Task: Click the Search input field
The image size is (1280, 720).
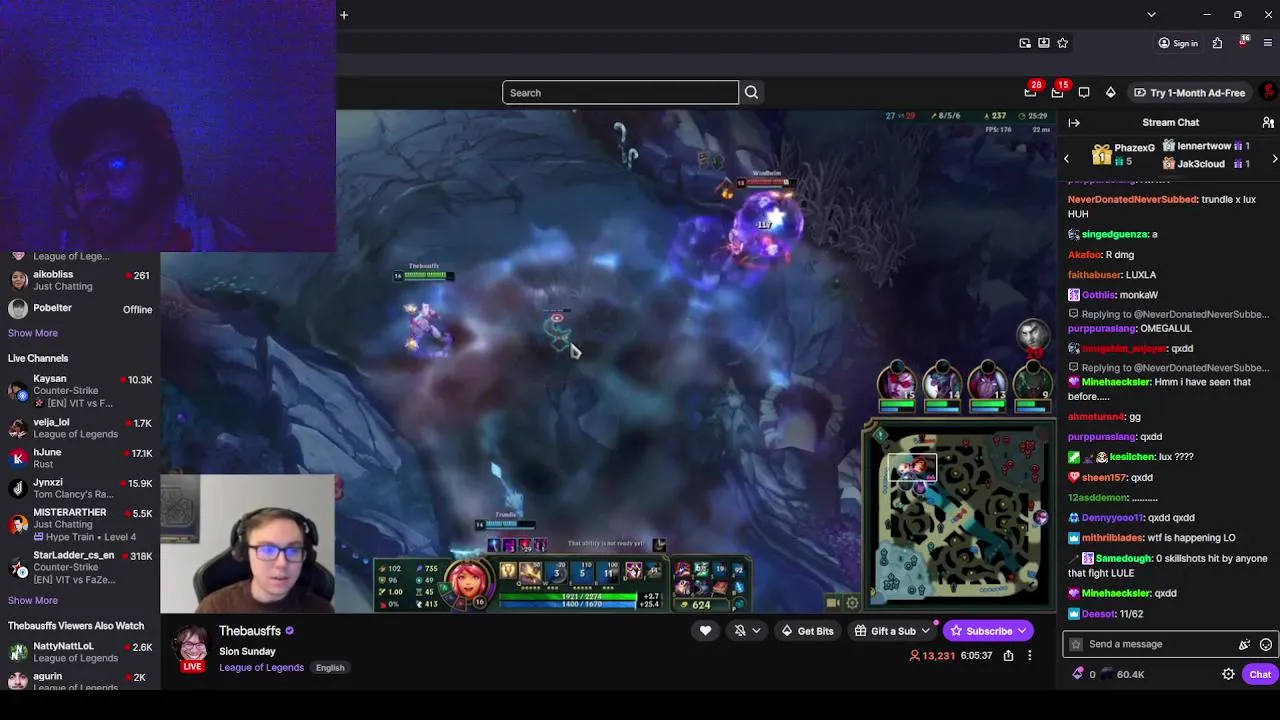Action: (620, 93)
